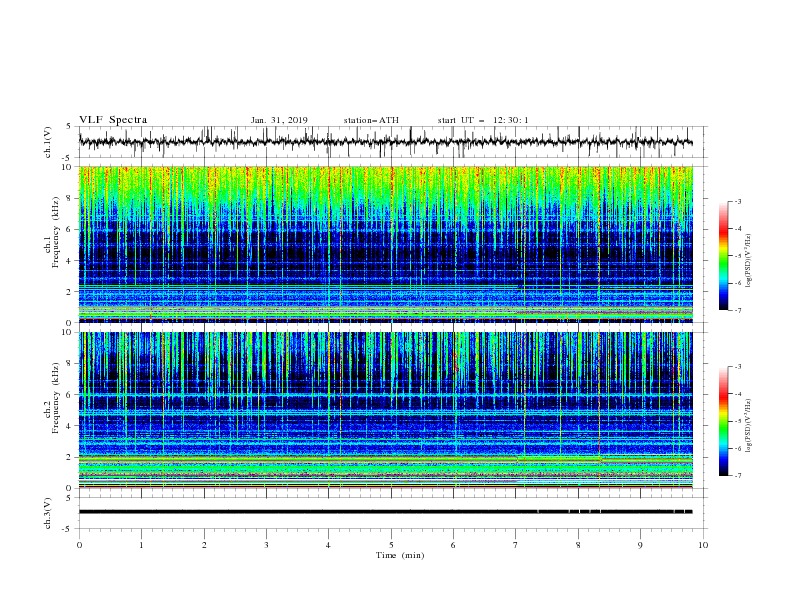Click the "5" tick on ch.3(V) axis
The height and width of the screenshot is (612, 792).
pos(70,498)
